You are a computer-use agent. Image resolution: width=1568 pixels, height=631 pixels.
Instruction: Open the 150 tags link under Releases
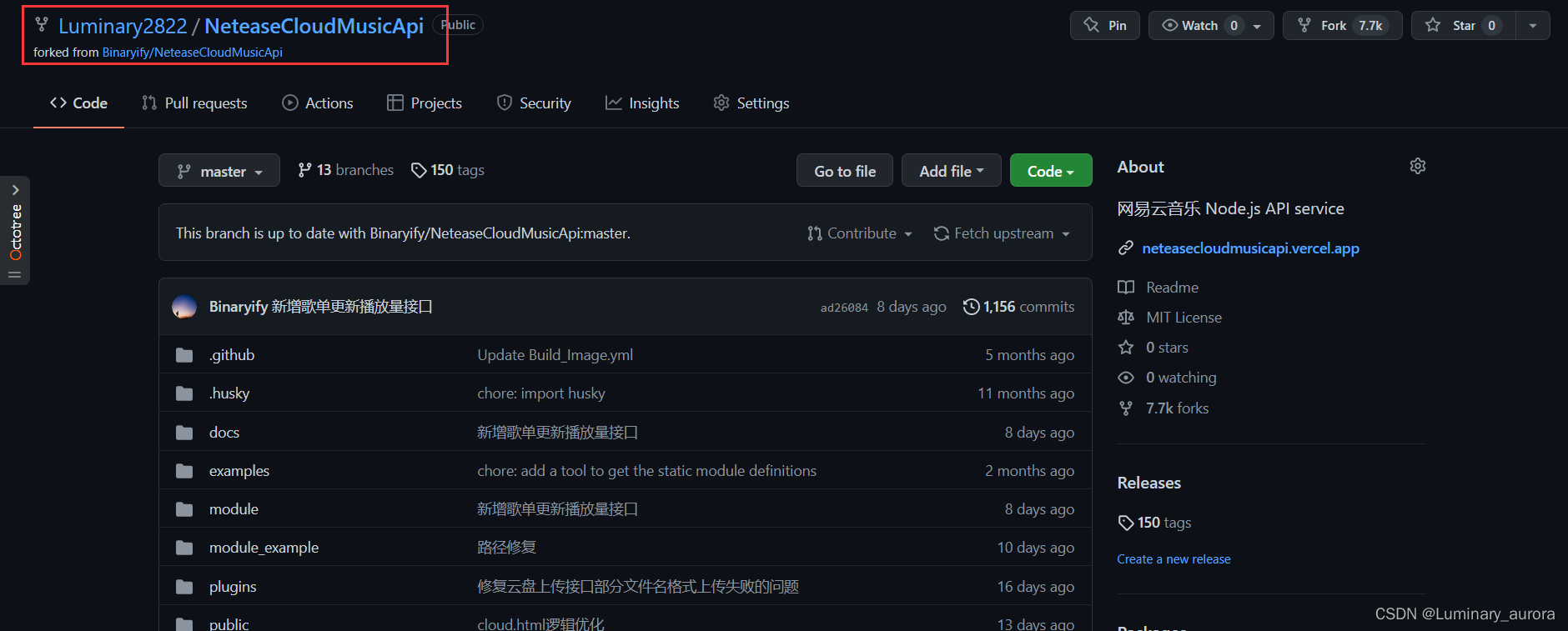point(1155,523)
